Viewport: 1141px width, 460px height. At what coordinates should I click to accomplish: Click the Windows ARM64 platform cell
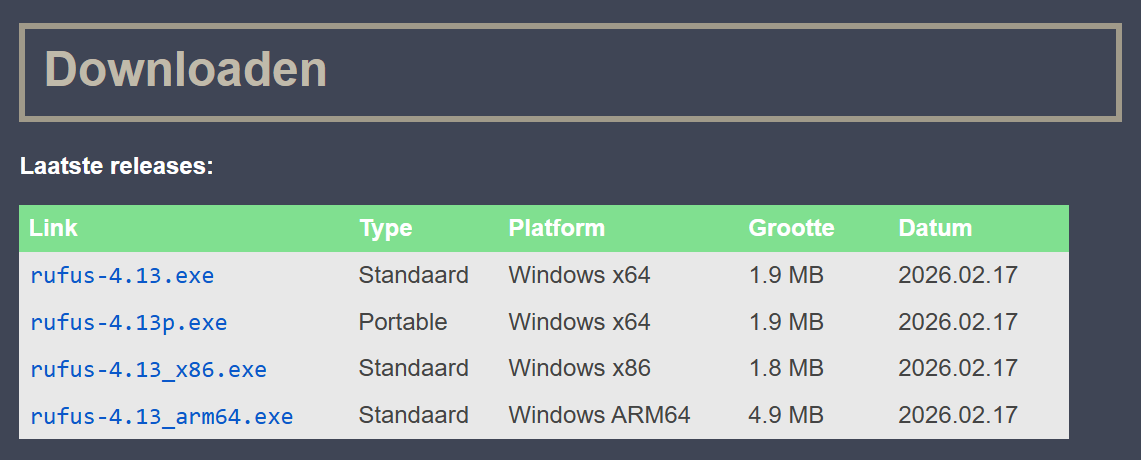click(x=599, y=415)
